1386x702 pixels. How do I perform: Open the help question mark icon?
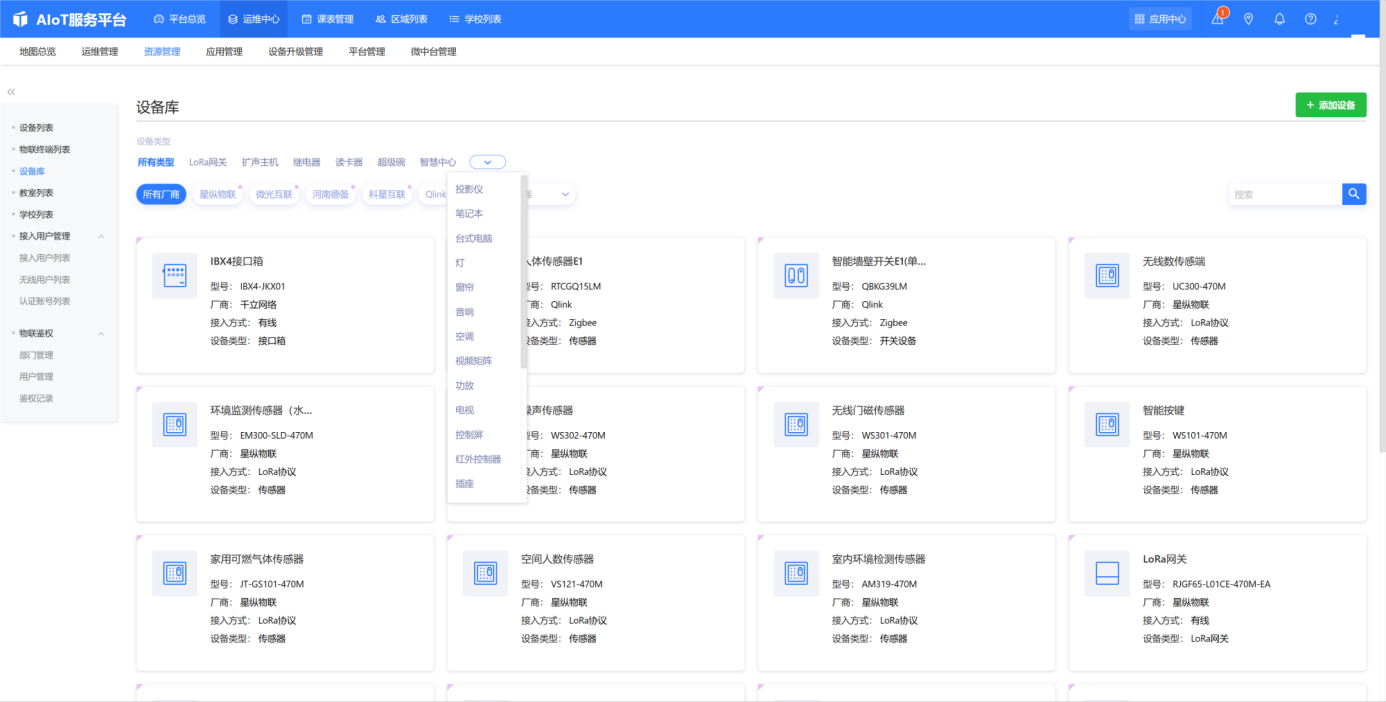point(1309,18)
